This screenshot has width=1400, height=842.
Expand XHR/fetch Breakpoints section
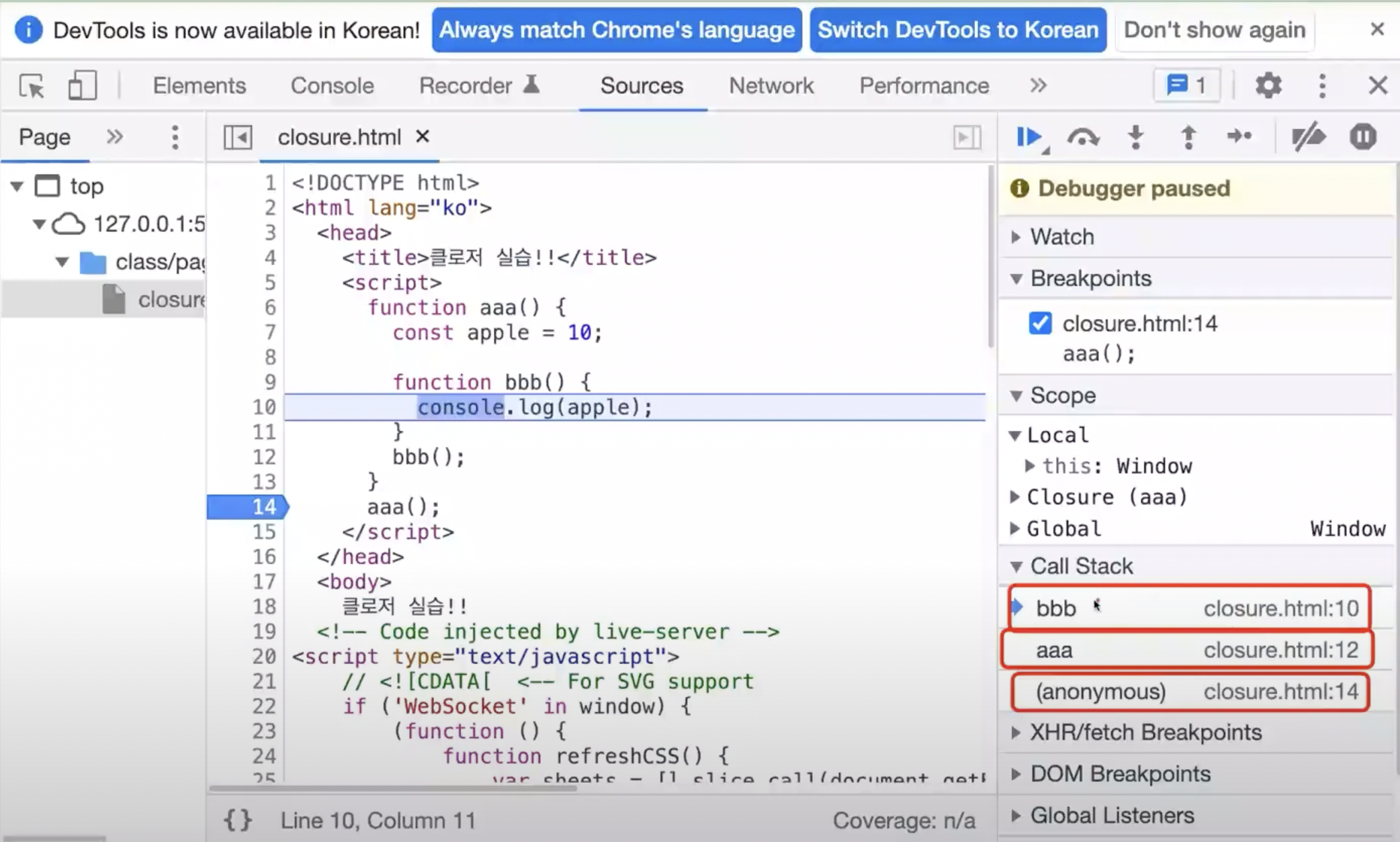coord(1016,733)
